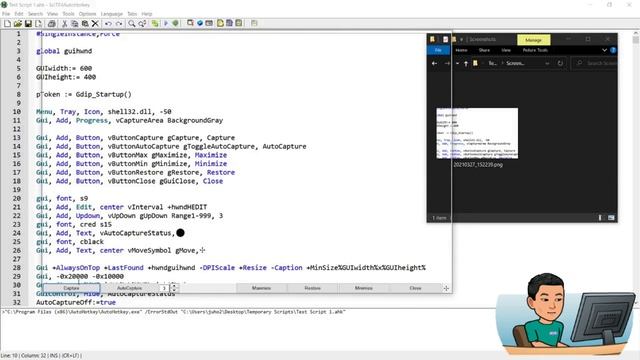The image size is (640, 360).
Task: Open the View tab in the Screenshots window
Action: [506, 50]
